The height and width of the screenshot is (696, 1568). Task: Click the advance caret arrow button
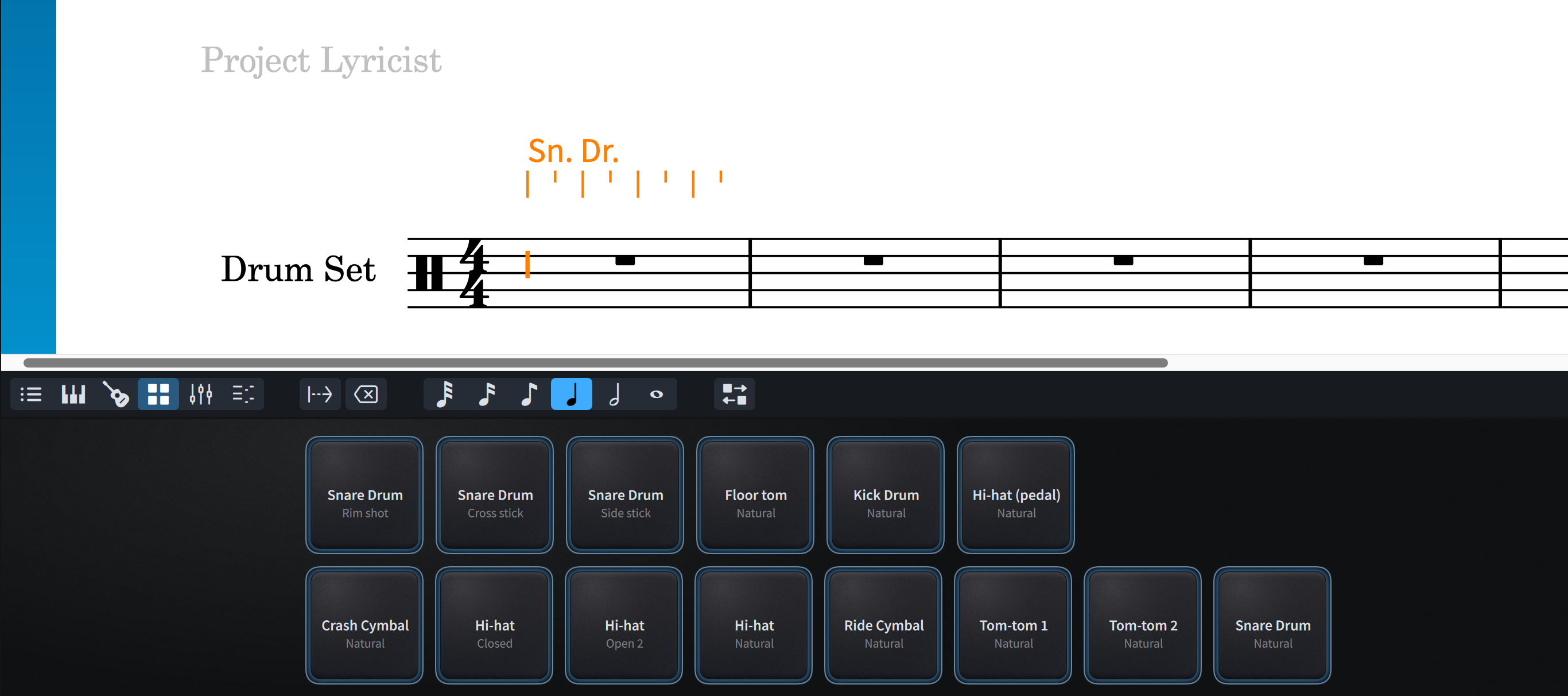point(320,394)
